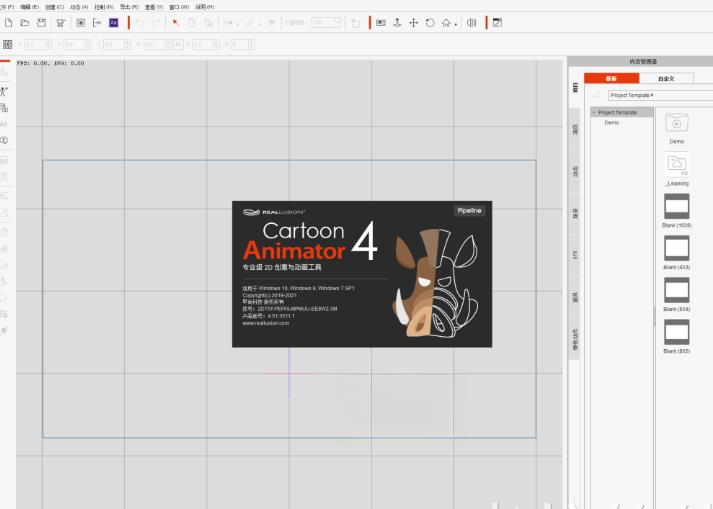Select the character bone tool in left sidebar
This screenshot has width=713, height=509.
point(4,91)
